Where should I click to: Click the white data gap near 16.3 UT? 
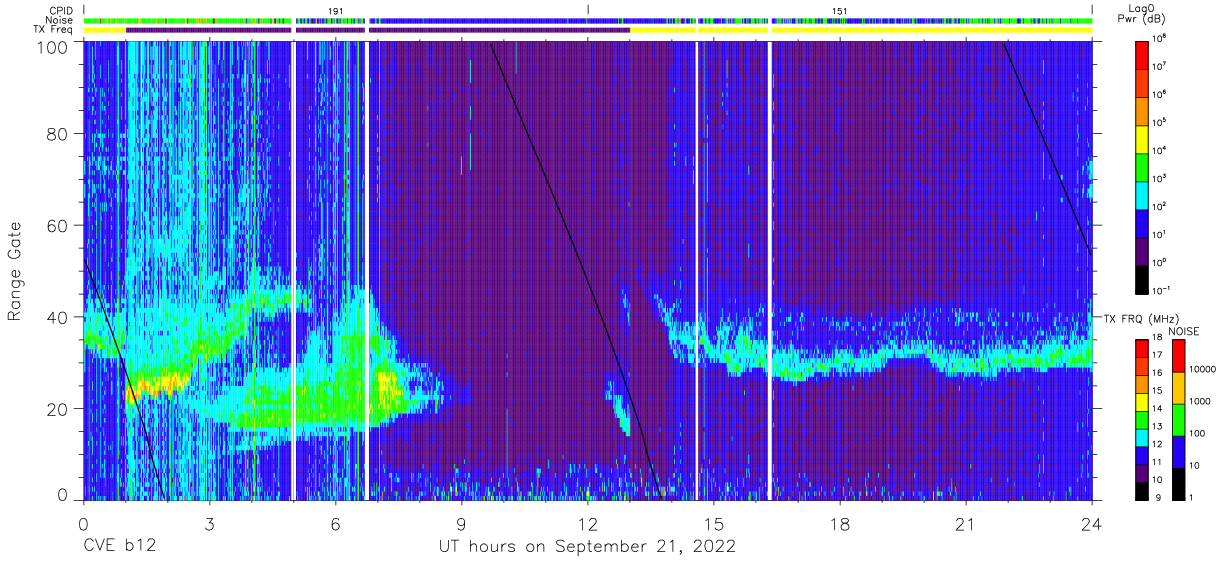(769, 270)
